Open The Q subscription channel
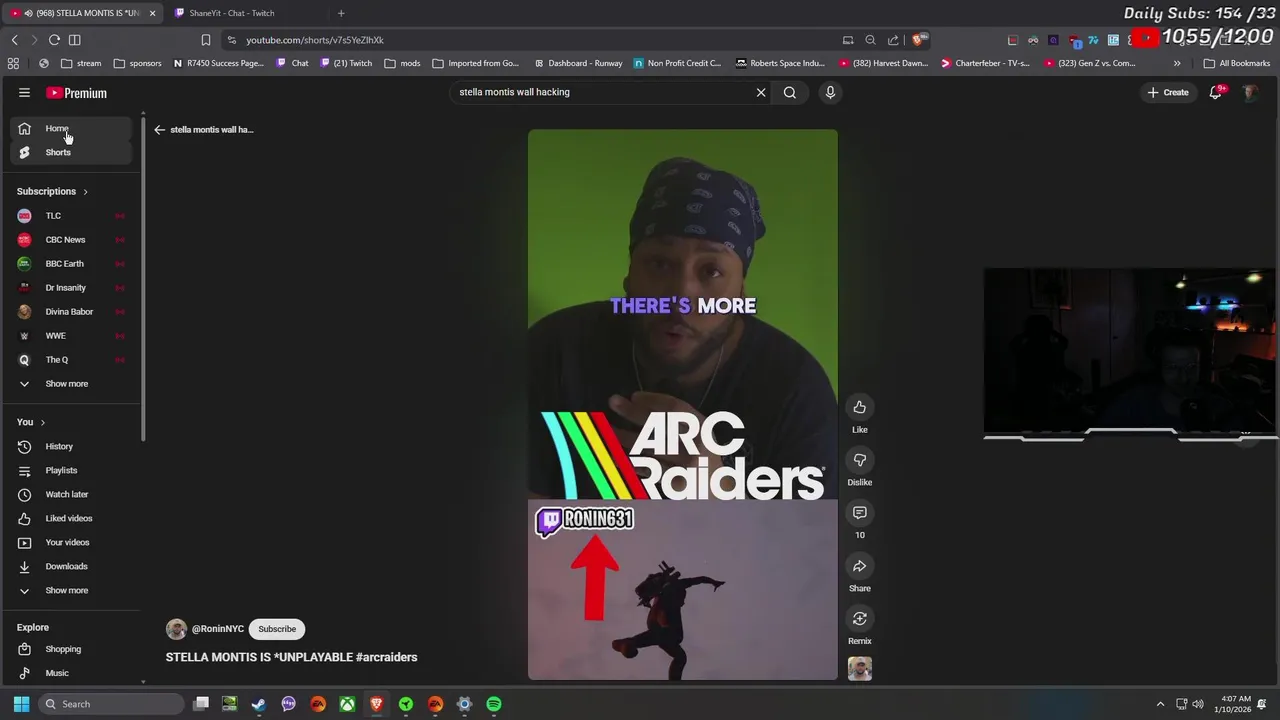This screenshot has height=720, width=1280. tap(72, 360)
